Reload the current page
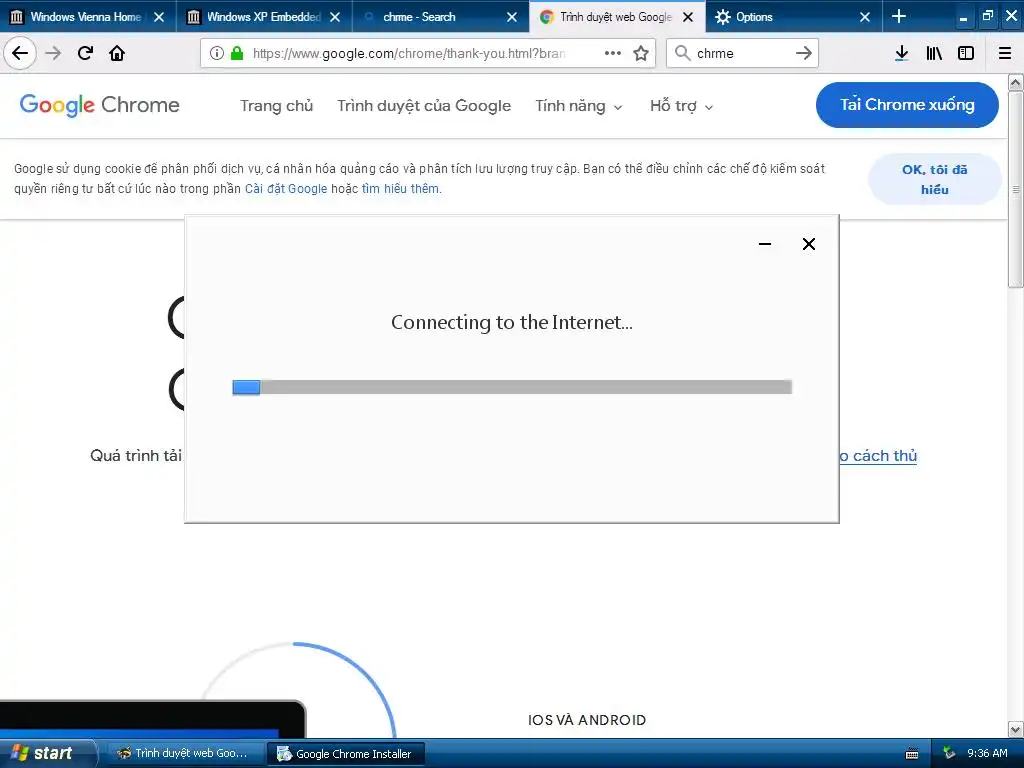Image resolution: width=1024 pixels, height=768 pixels. 85,53
